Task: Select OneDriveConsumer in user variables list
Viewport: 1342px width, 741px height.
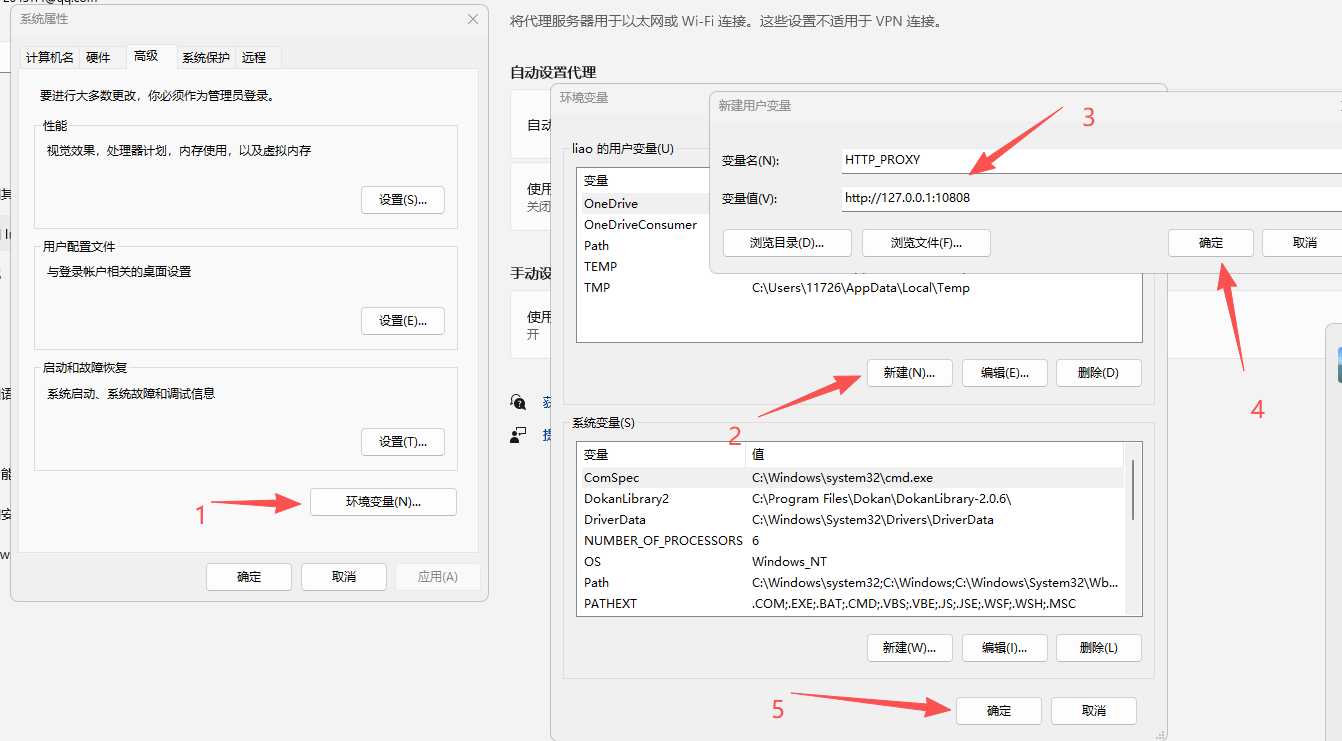Action: 640,225
